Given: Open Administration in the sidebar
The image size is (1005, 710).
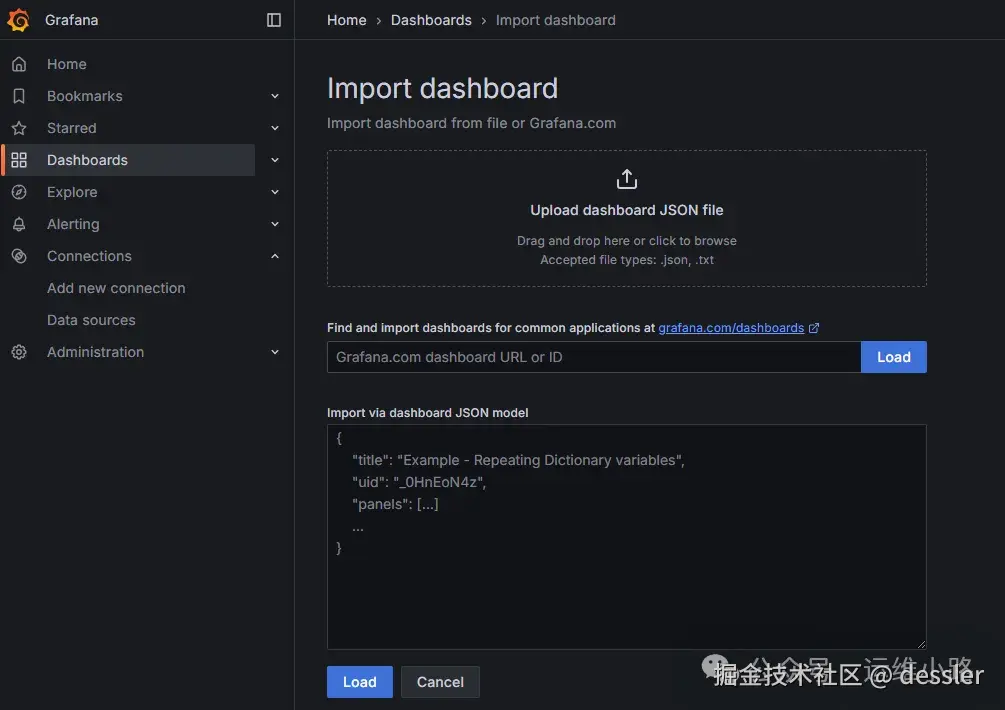Looking at the screenshot, I should [x=96, y=352].
